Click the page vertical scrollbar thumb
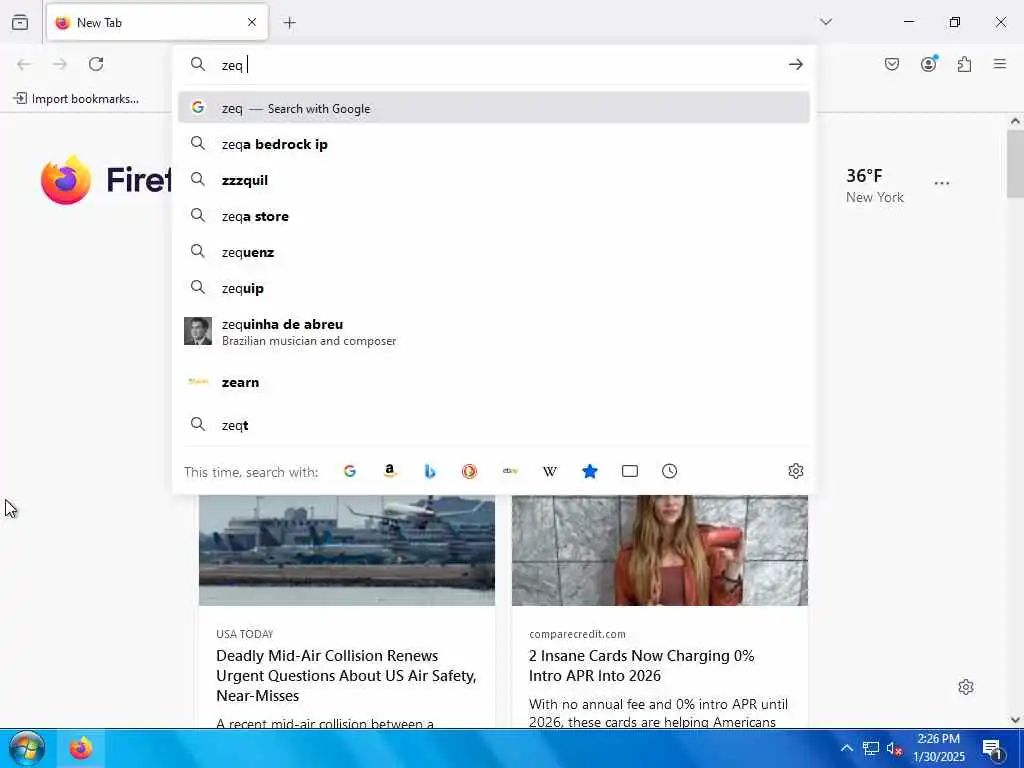Screen dimensions: 1024x768 tap(1015, 163)
